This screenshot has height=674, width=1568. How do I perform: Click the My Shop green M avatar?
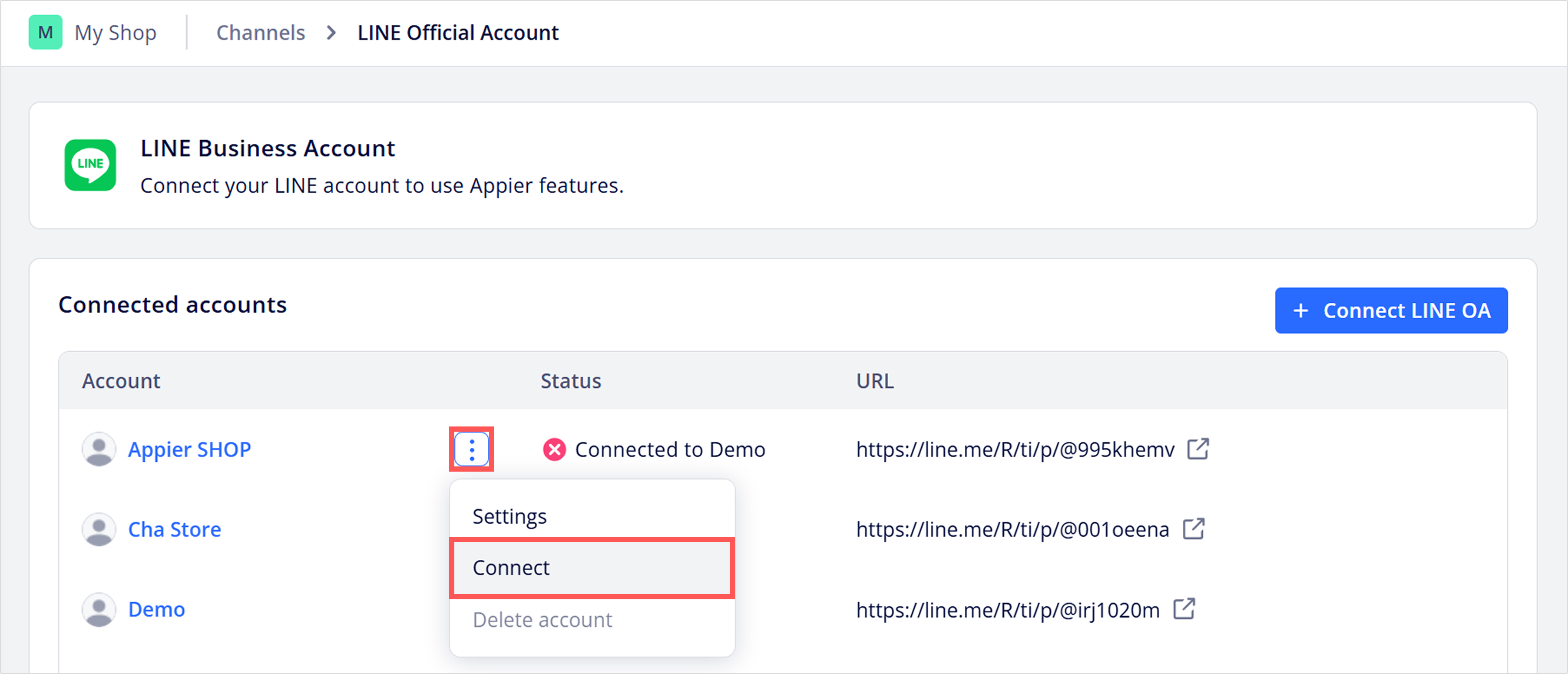pos(46,32)
